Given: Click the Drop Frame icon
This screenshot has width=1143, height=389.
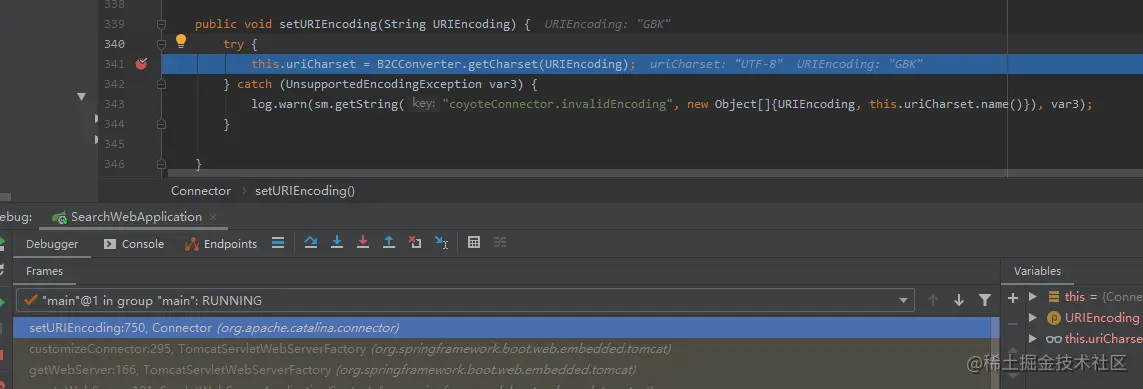Looking at the screenshot, I should [x=415, y=243].
